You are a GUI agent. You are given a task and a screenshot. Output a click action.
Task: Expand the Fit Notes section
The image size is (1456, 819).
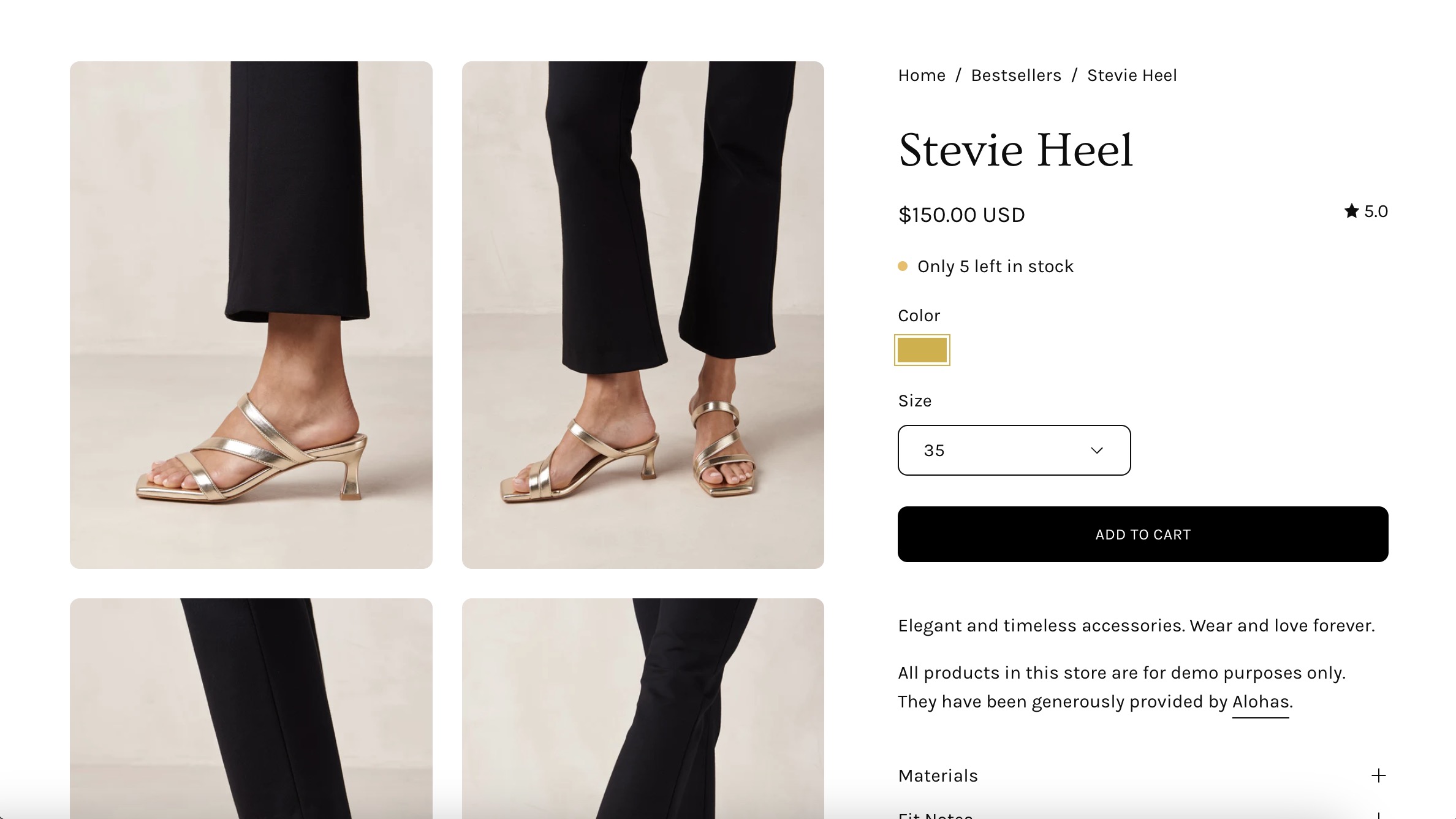point(935,815)
